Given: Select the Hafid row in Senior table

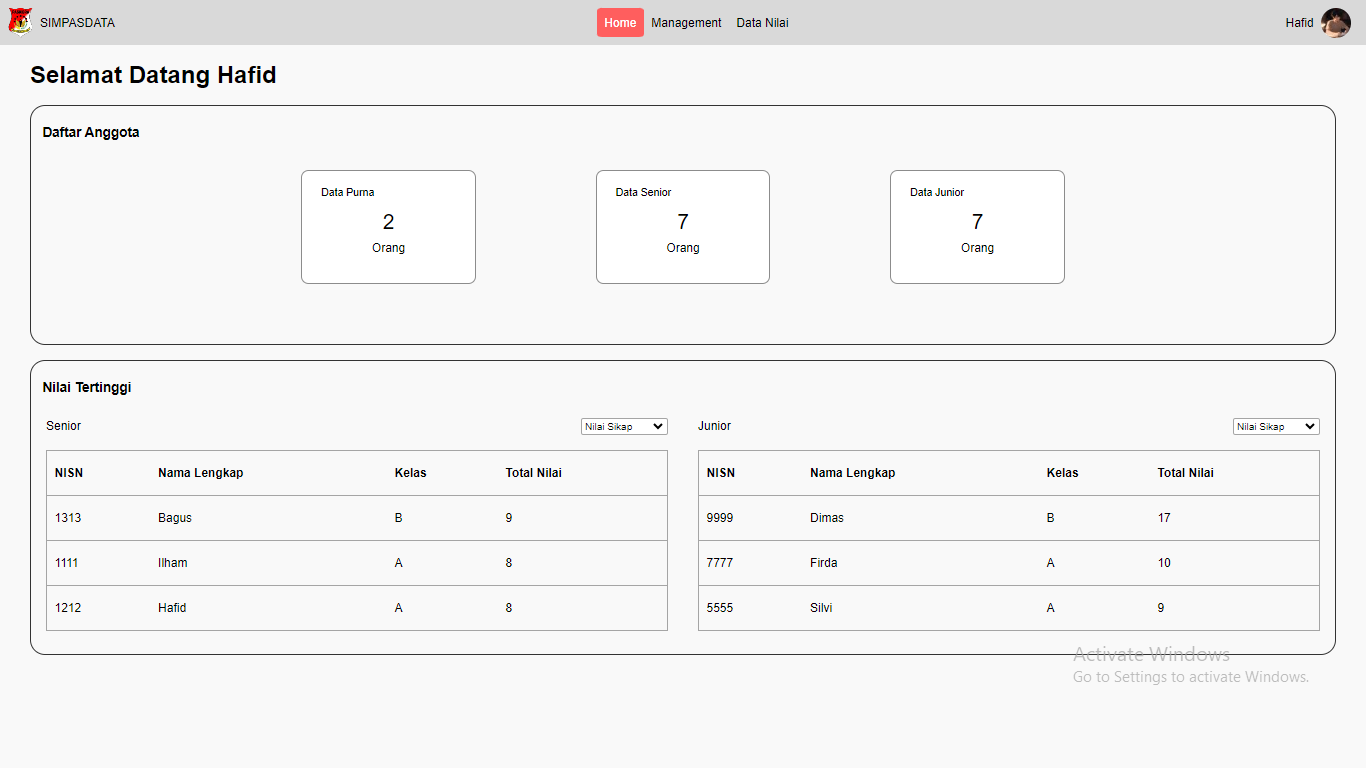Looking at the screenshot, I should pyautogui.click(x=172, y=608).
